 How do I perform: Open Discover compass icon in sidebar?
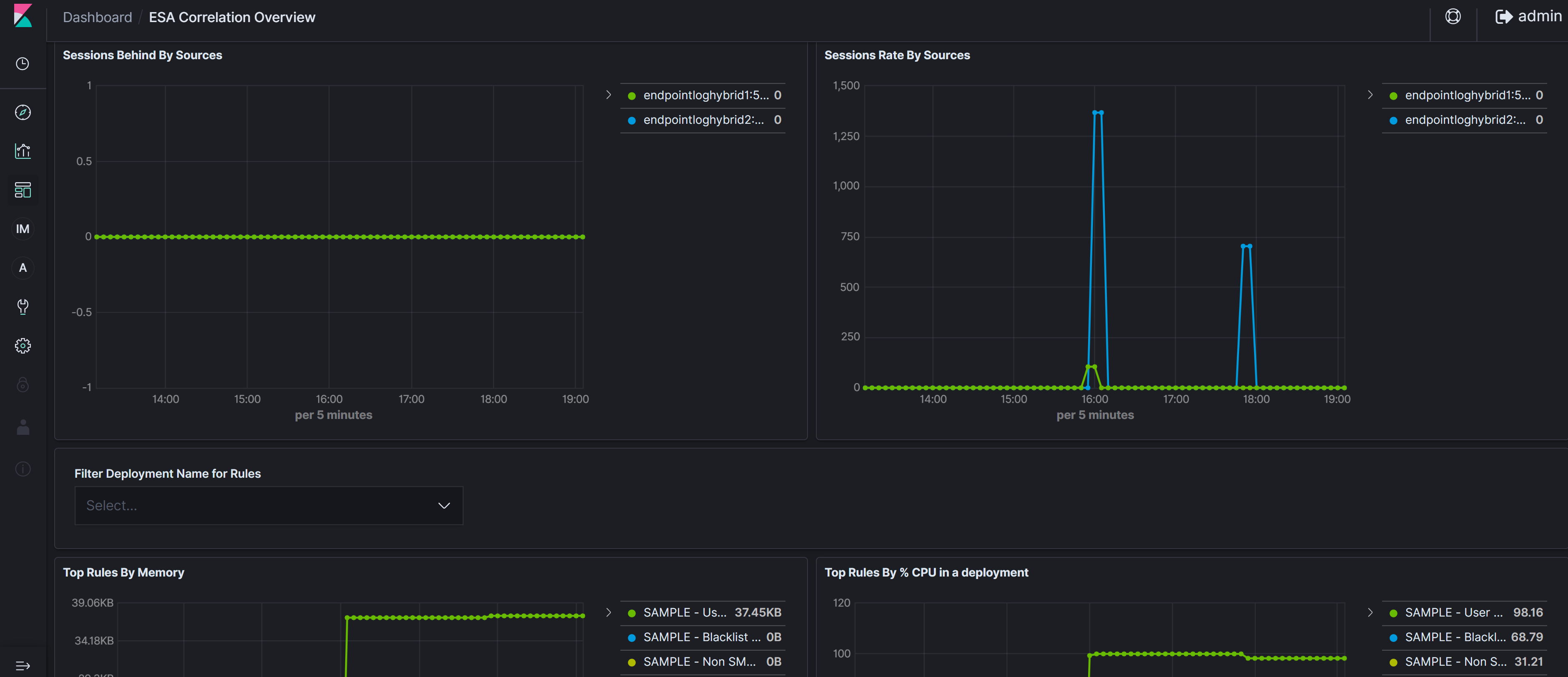pos(23,112)
